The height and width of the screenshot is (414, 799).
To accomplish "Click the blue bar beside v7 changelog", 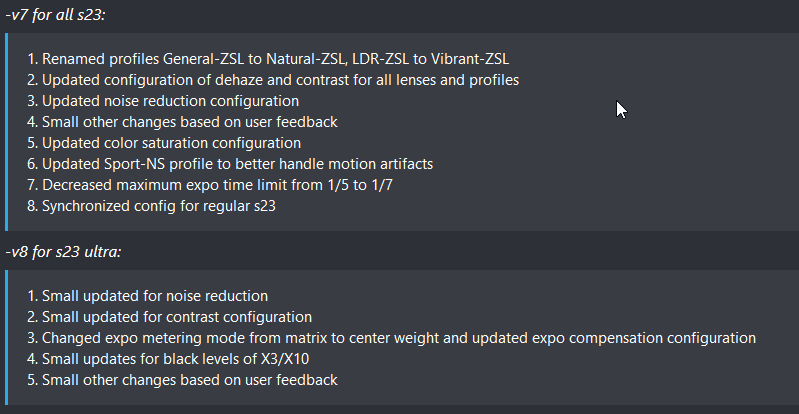I will tap(7, 132).
